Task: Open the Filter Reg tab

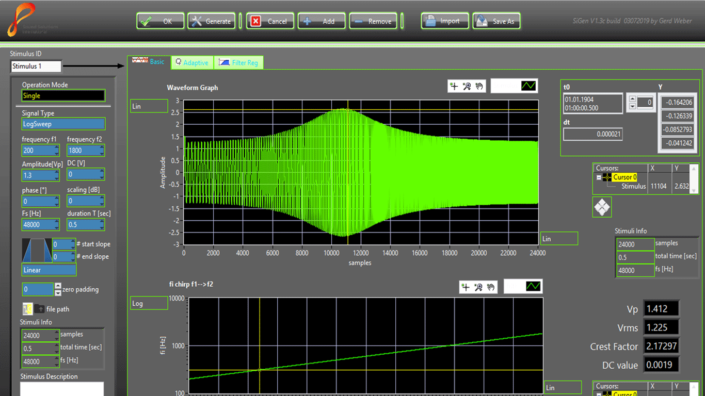Action: pos(239,62)
